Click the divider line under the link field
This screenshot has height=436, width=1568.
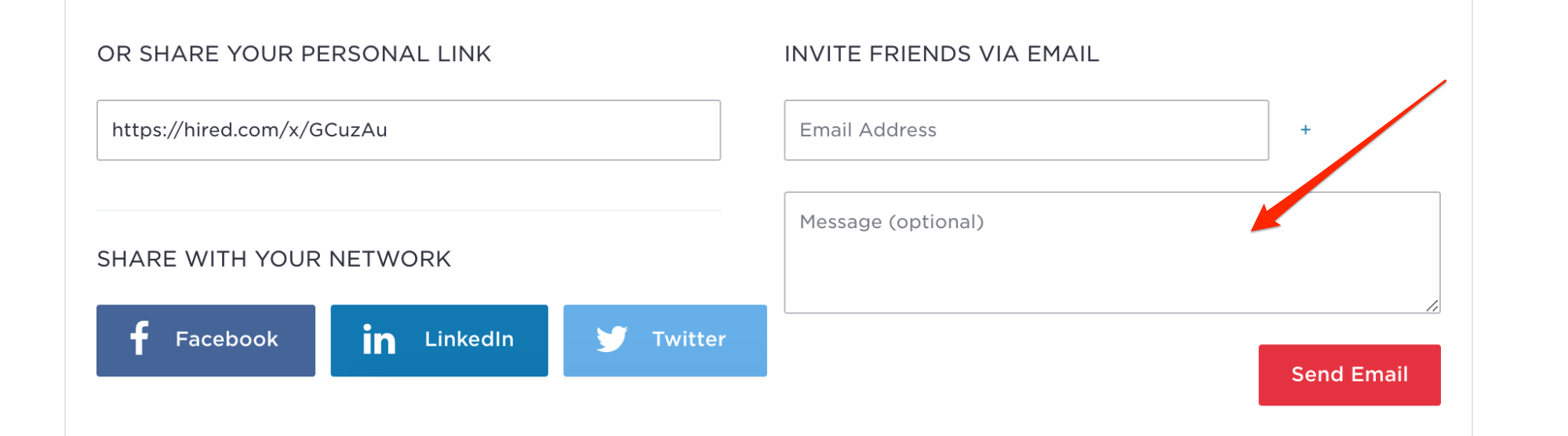pyautogui.click(x=409, y=210)
